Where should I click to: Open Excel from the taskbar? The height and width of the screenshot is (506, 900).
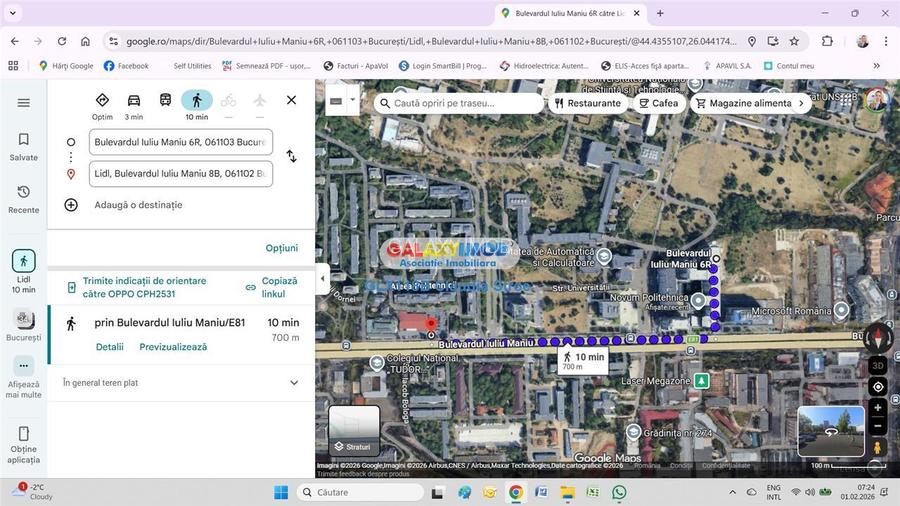pos(593,492)
